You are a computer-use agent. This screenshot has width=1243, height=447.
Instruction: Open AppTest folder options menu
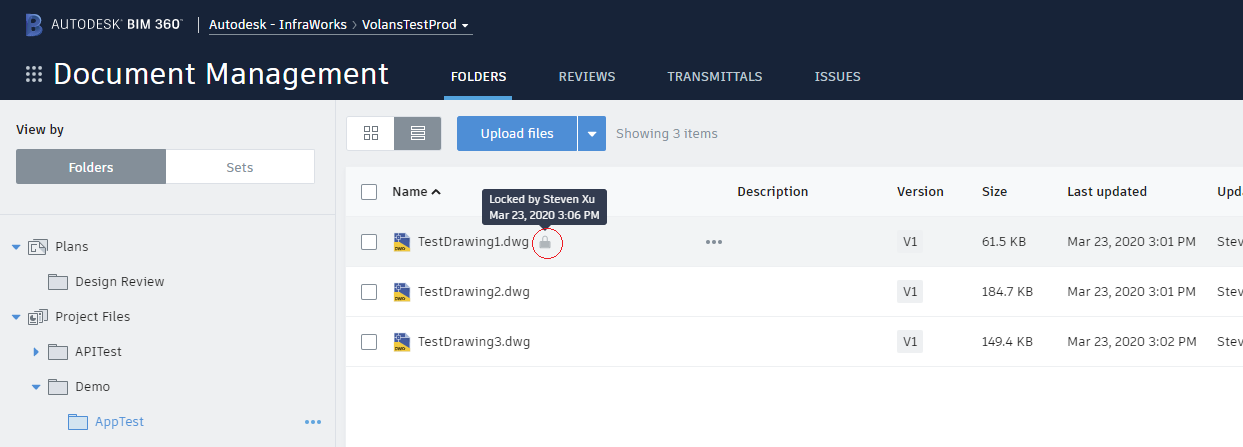tap(313, 422)
